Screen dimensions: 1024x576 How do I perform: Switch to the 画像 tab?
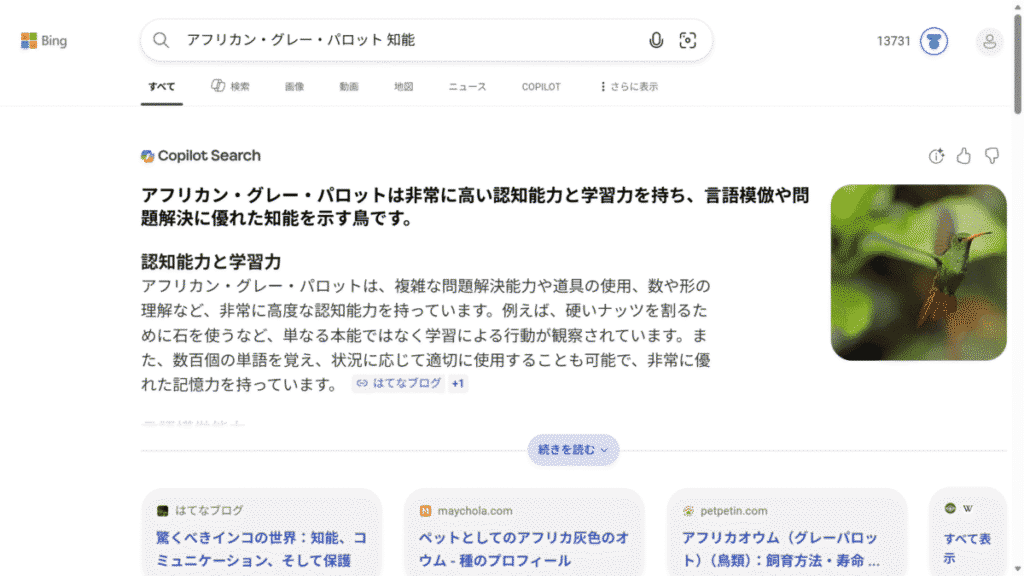coord(294,87)
